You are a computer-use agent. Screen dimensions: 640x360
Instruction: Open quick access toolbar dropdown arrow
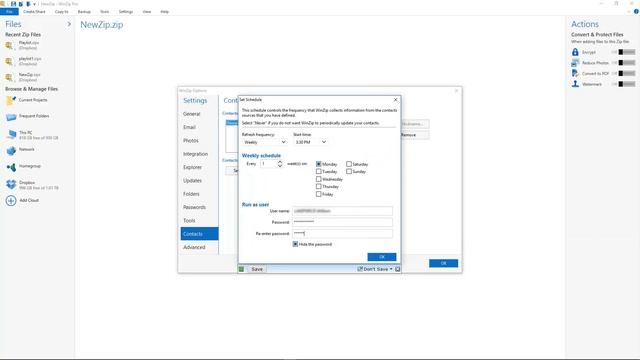35,4
